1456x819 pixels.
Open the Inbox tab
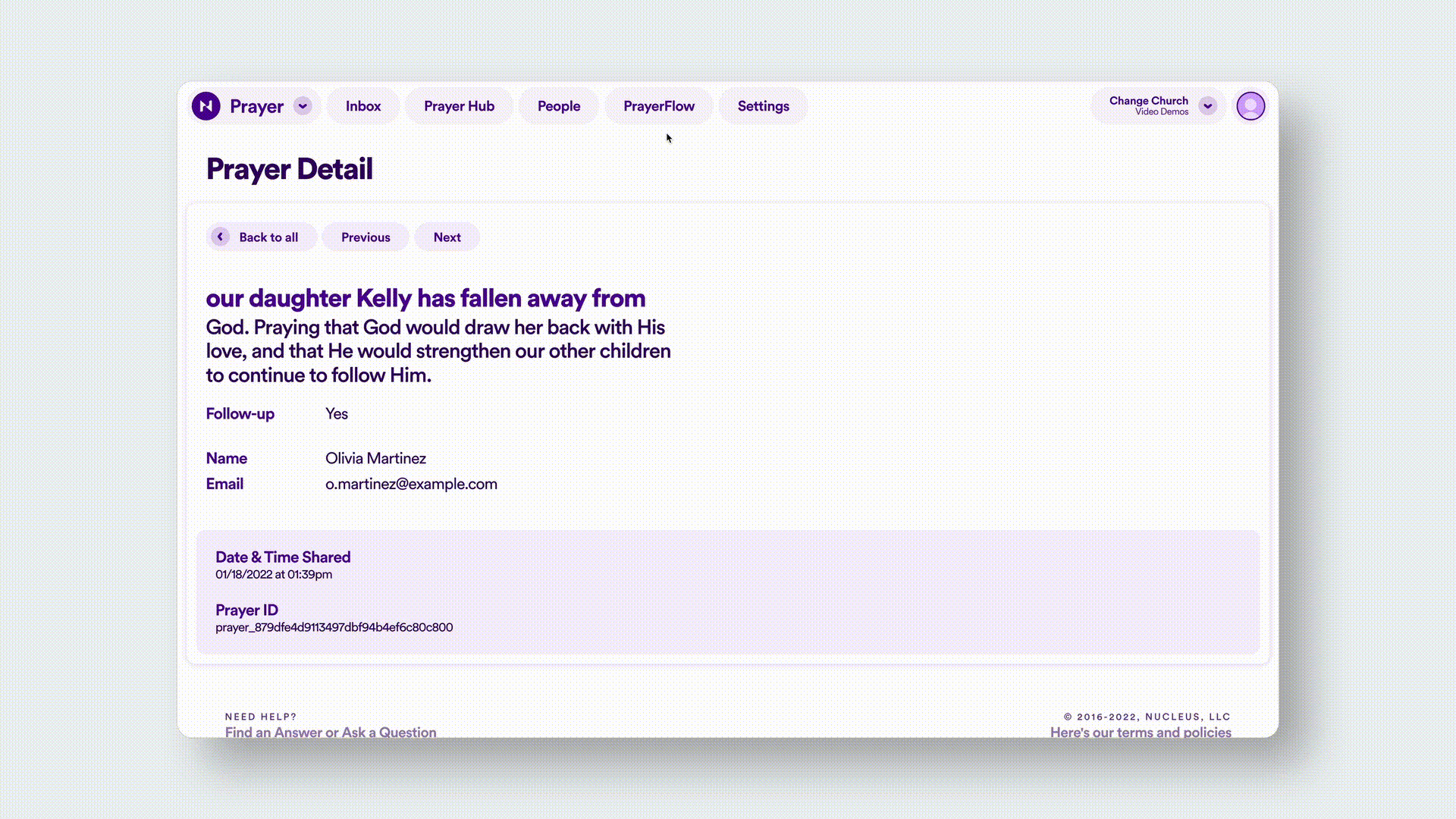coord(363,106)
